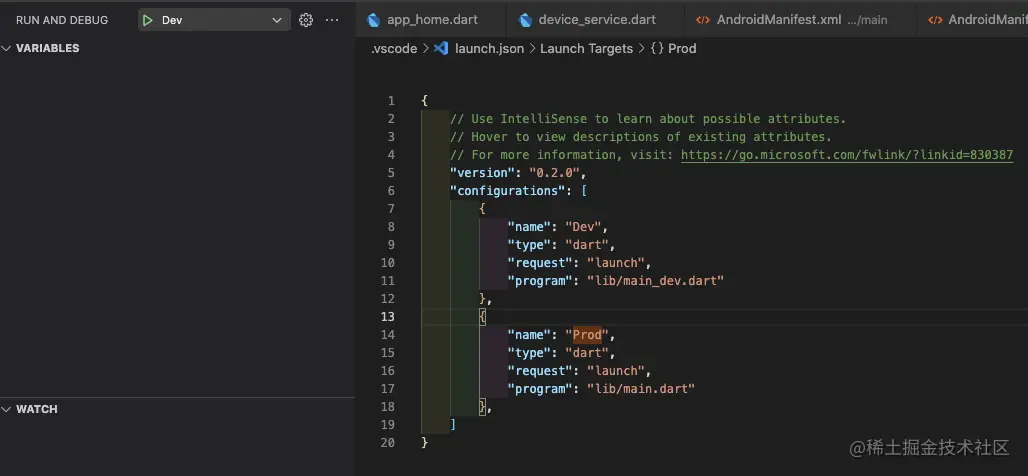Viewport: 1028px width, 476px height.
Task: Open the go.microsoft.com fwlink URL
Action: (847, 155)
